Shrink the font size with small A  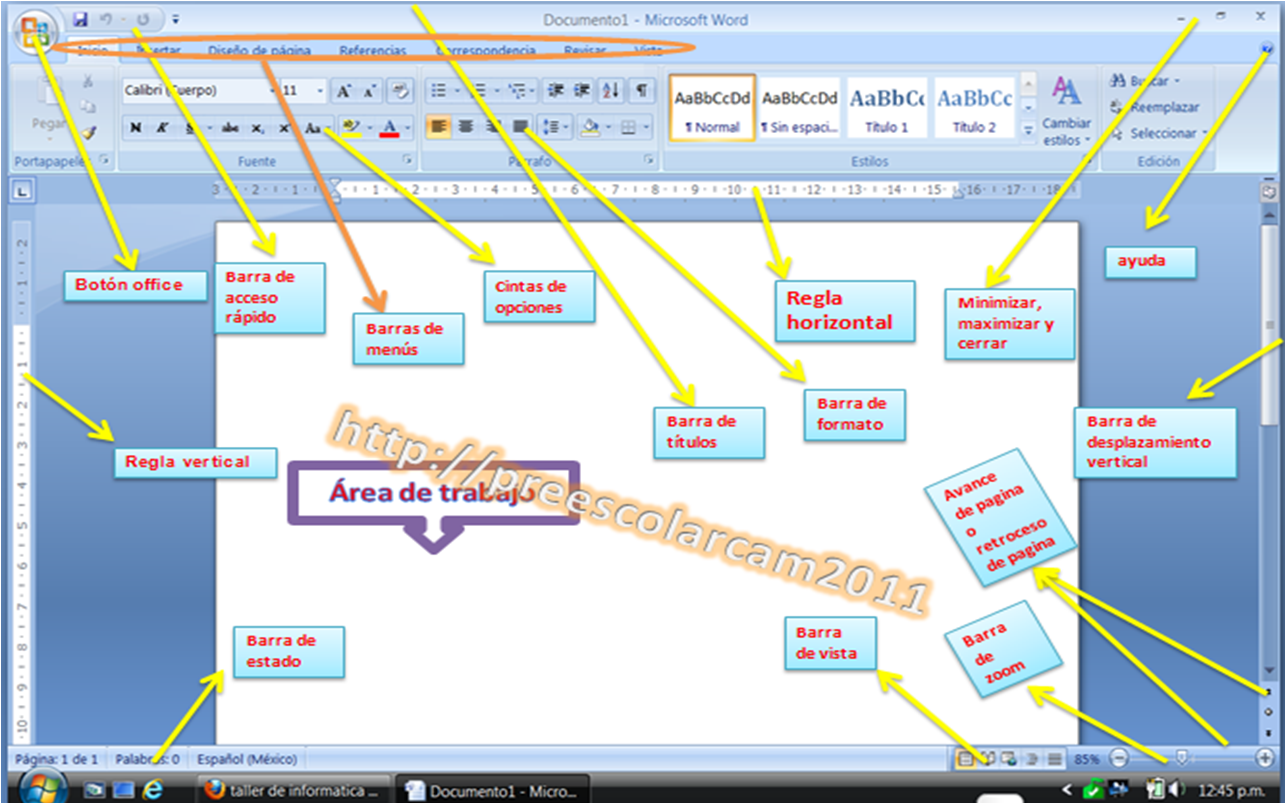coord(369,91)
